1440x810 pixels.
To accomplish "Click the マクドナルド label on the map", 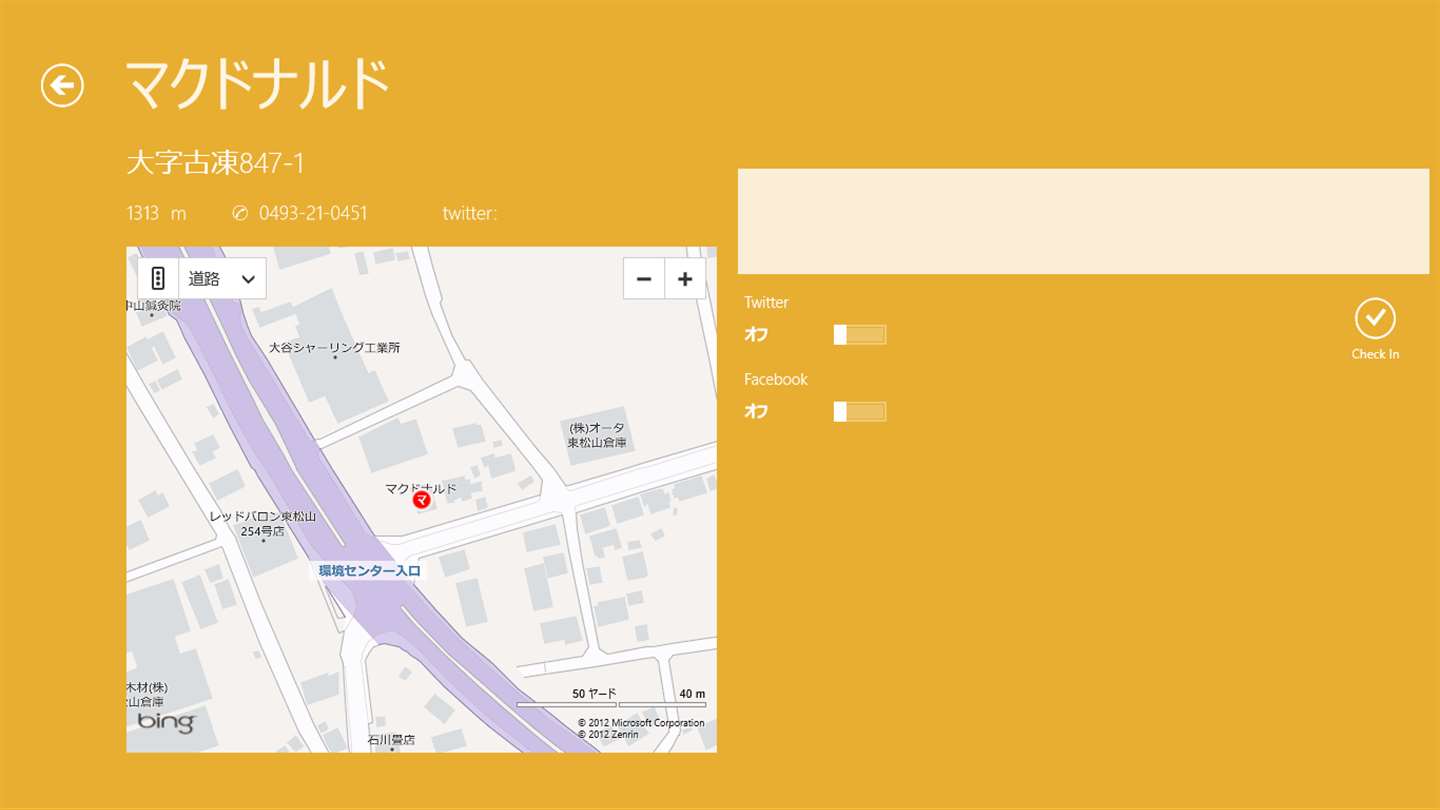I will click(x=421, y=488).
